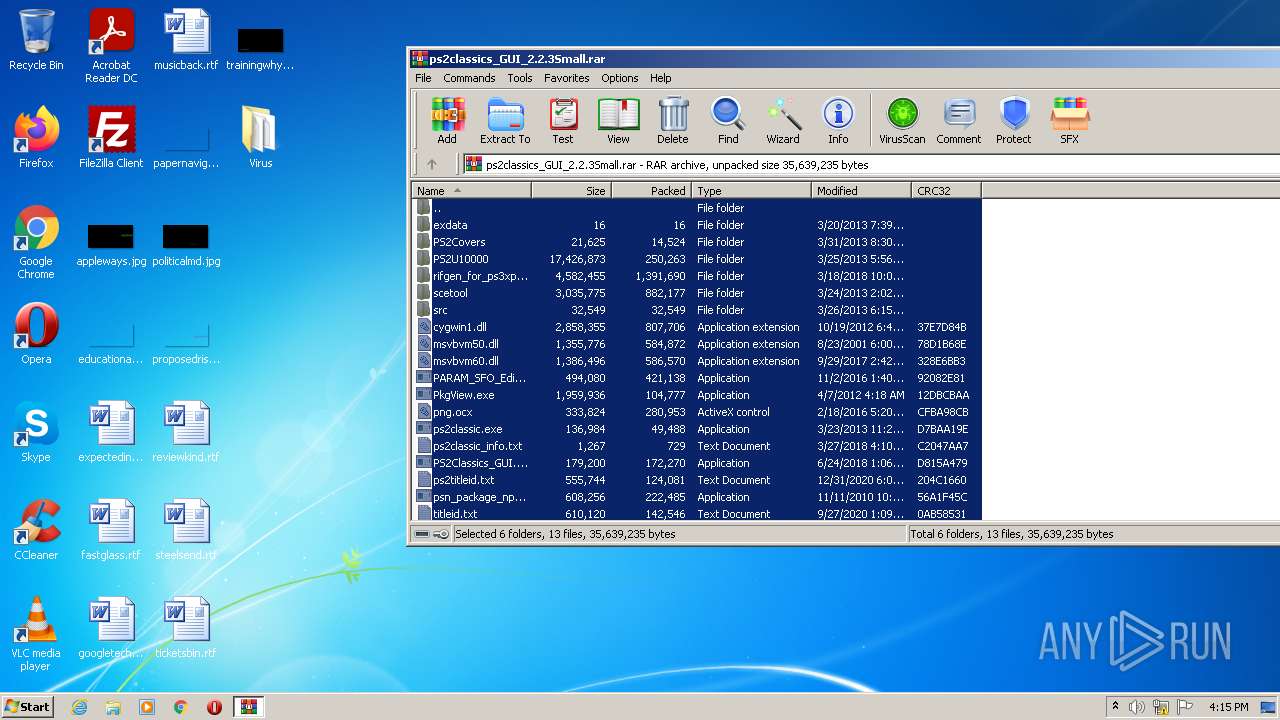Click the Virus folder on desktop
Screen dimensions: 1280x720
click(260, 138)
